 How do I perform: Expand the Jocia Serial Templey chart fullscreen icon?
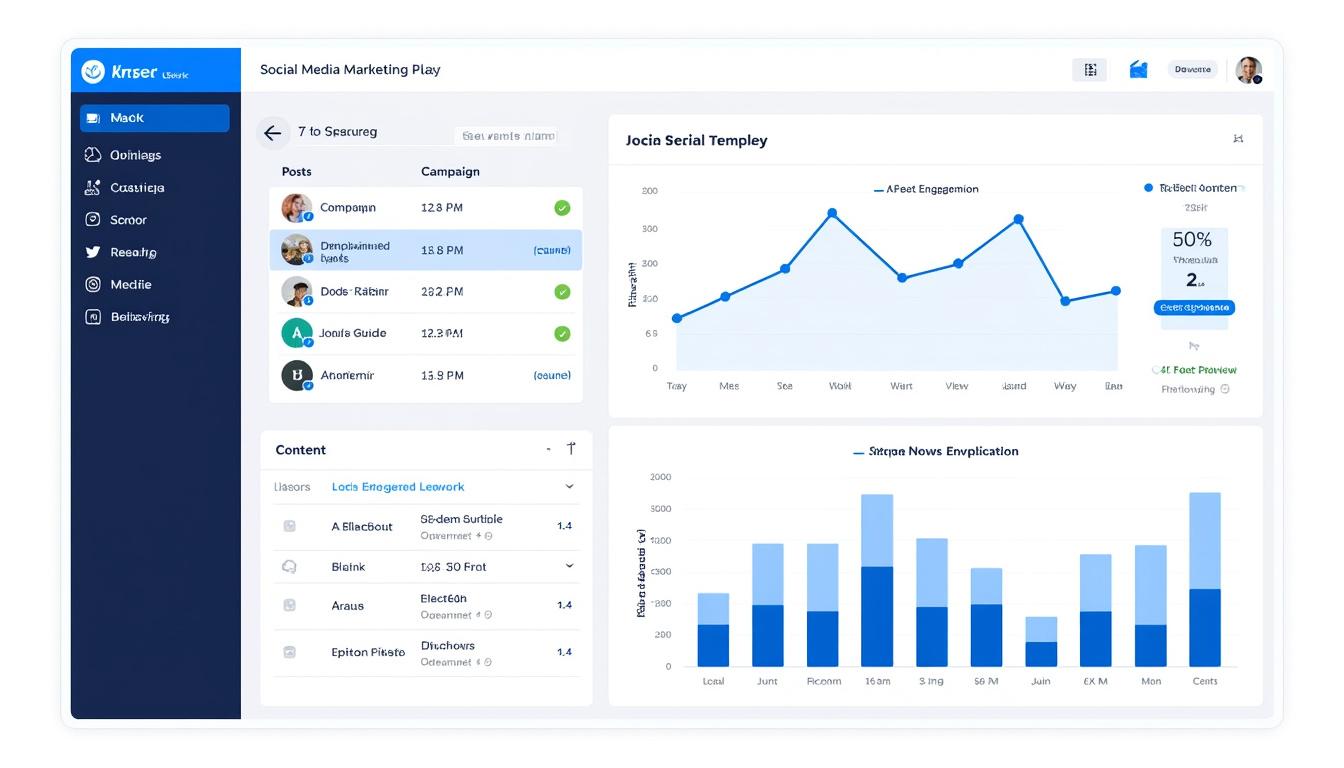tap(1238, 140)
